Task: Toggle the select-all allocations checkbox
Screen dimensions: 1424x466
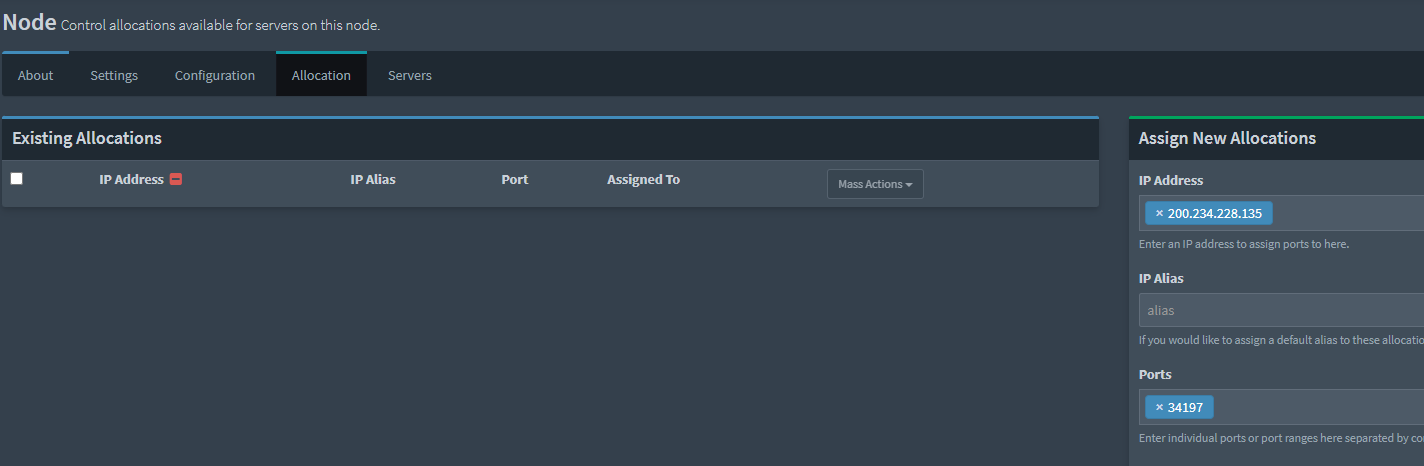Action: 16,179
